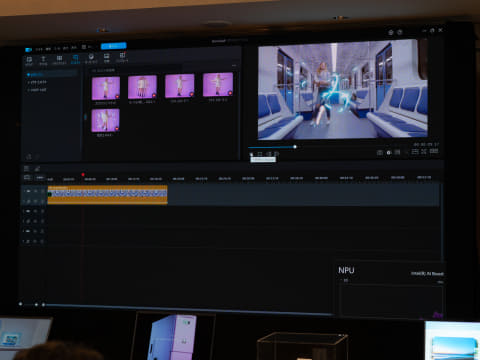Image resolution: width=480 pixels, height=360 pixels.
Task: Select the highlighted first item in library tree
Action: coord(51,74)
